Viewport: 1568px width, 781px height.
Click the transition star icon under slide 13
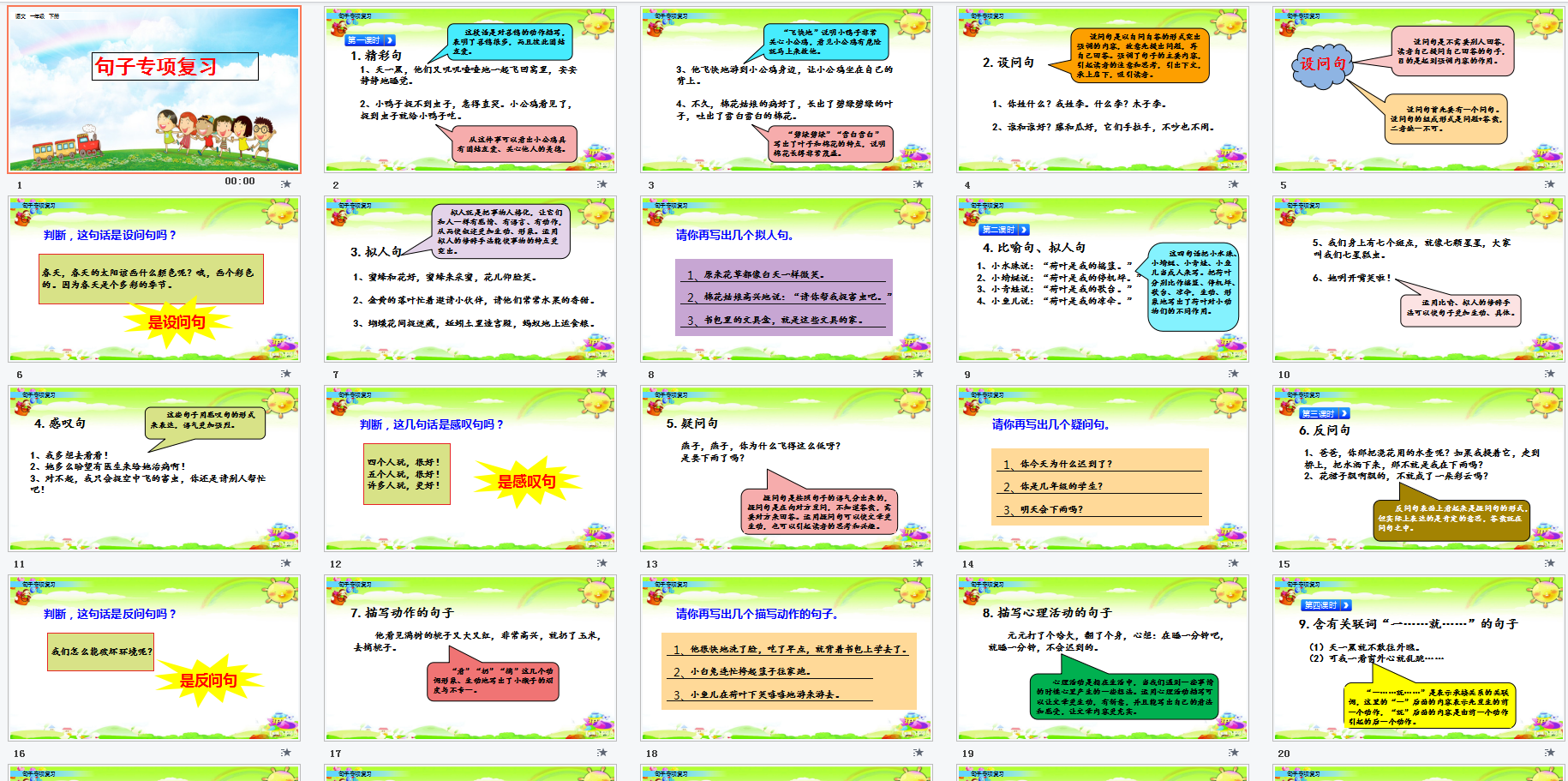click(919, 563)
